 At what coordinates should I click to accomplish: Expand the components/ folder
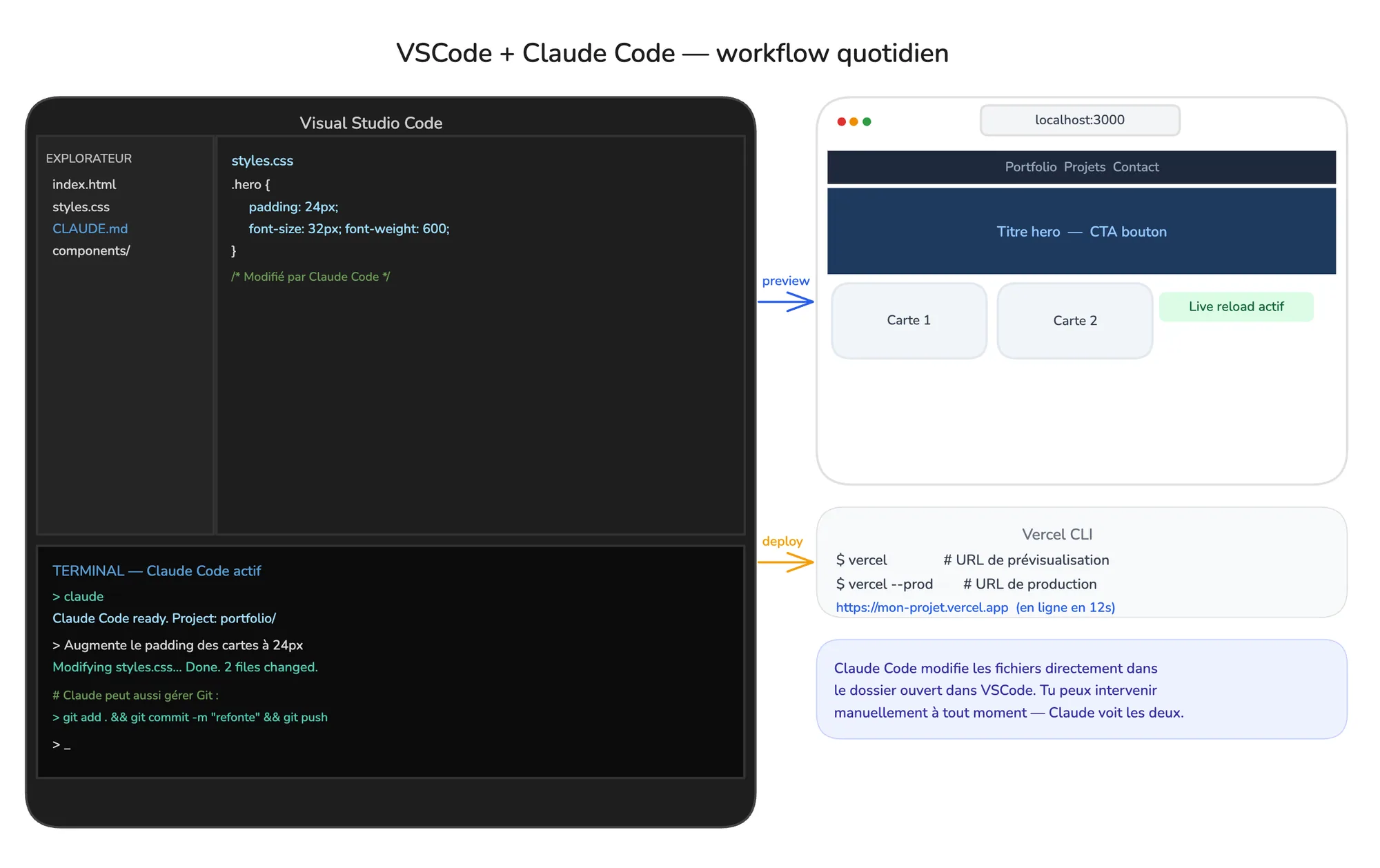(x=91, y=250)
